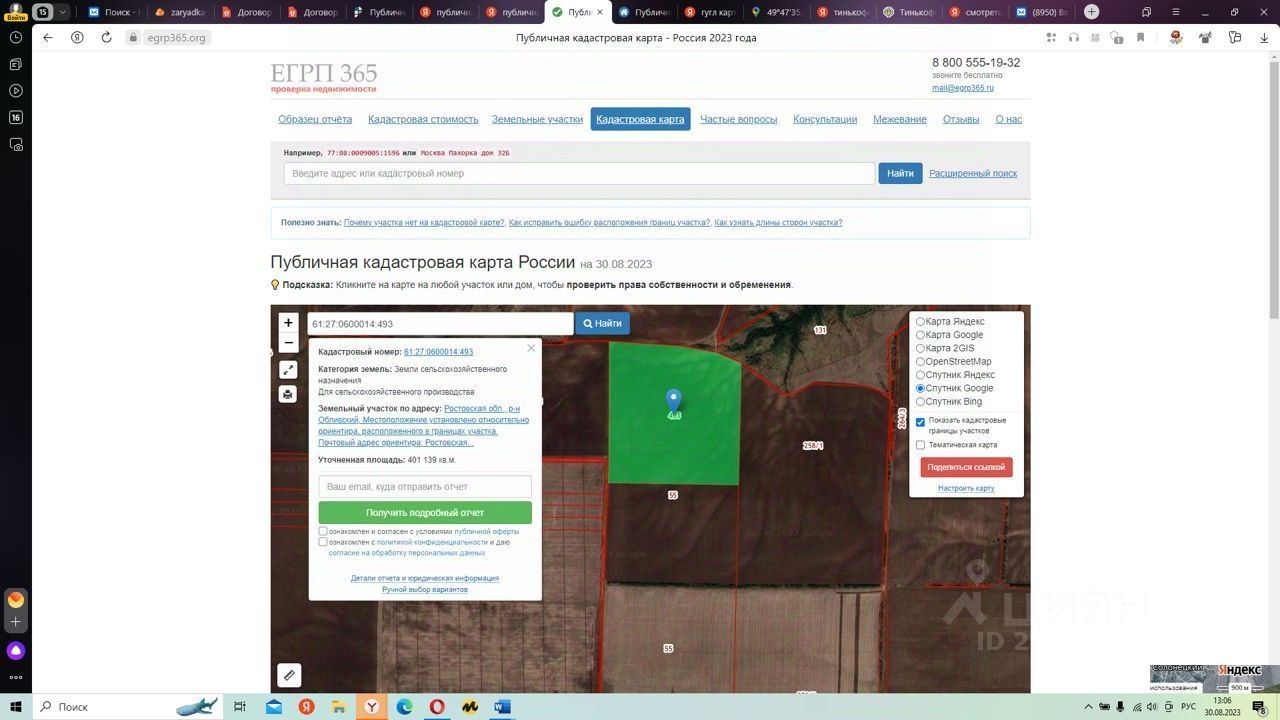Open Межевание menu item
Image resolution: width=1280 pixels, height=720 pixels.
click(x=900, y=119)
